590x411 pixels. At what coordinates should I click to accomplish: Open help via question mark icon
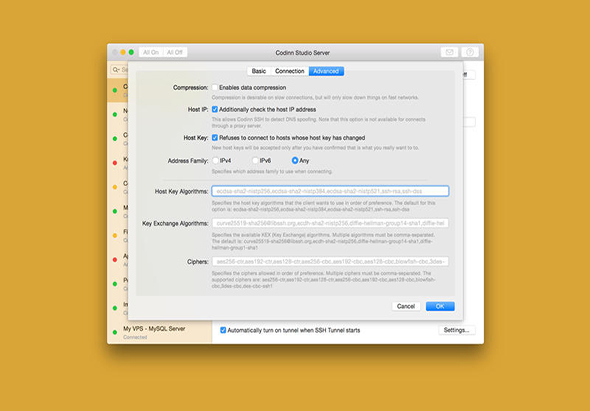[470, 52]
